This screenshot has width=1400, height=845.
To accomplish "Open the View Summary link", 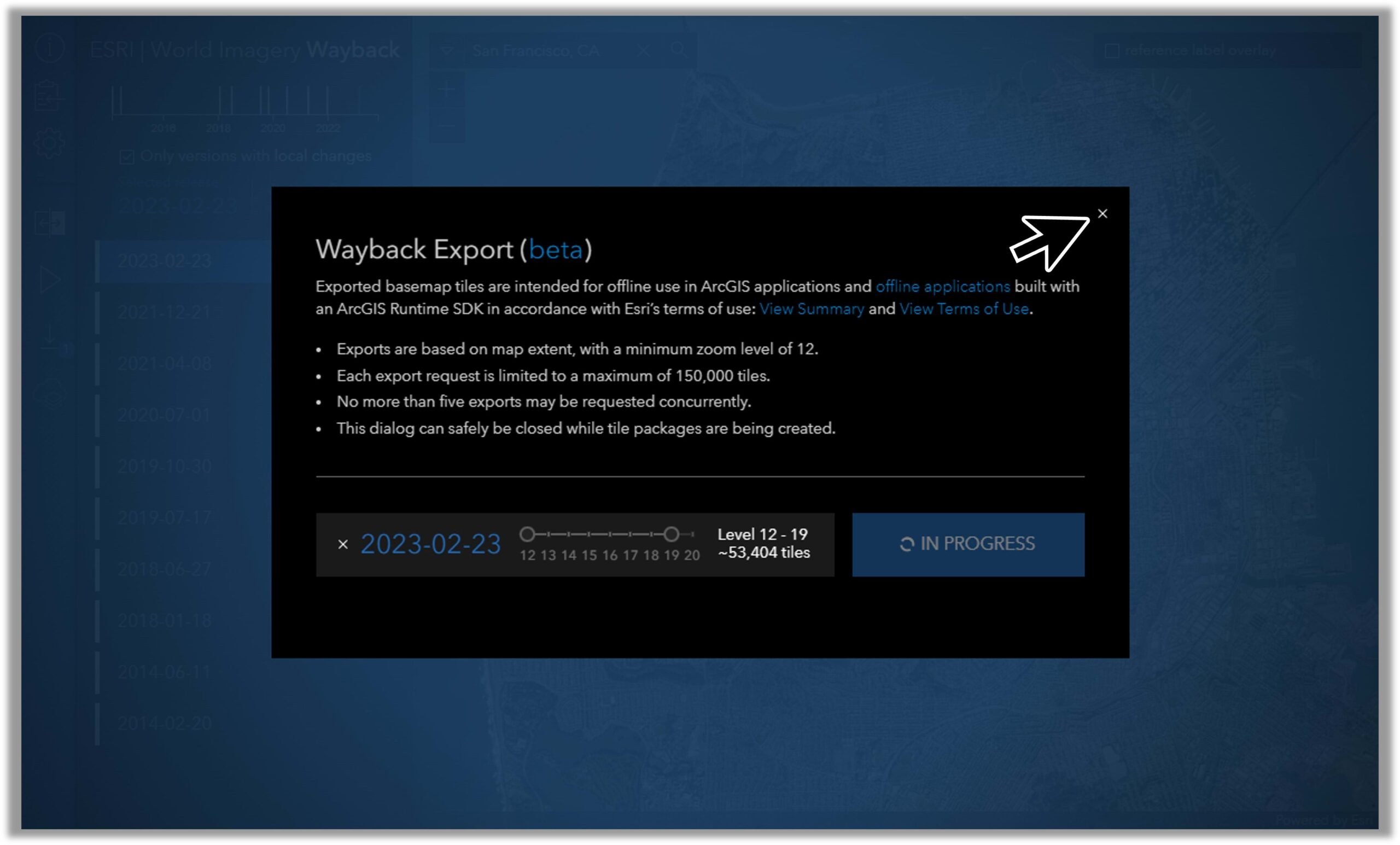I will 812,309.
